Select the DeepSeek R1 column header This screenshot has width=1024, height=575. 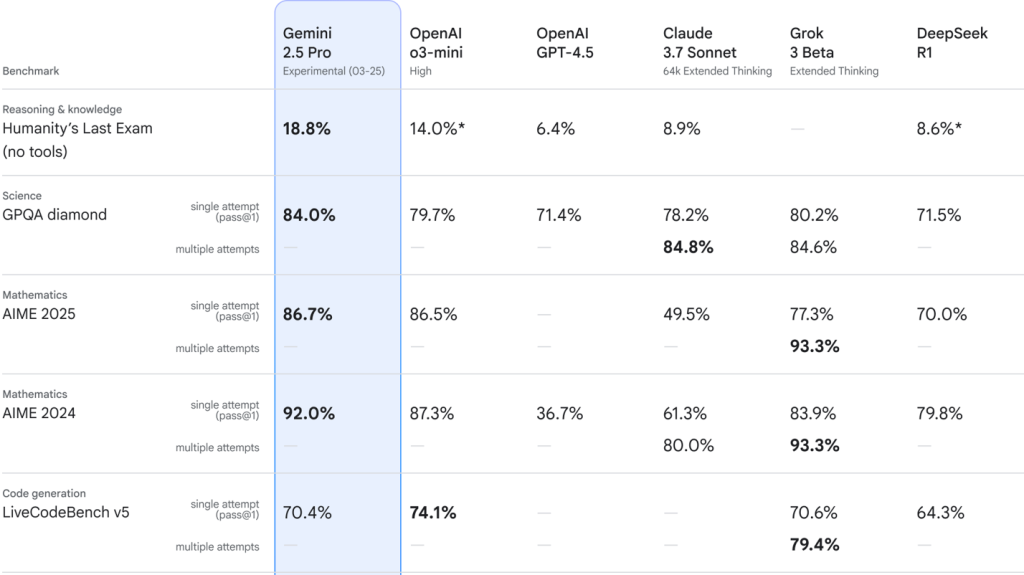coord(952,43)
